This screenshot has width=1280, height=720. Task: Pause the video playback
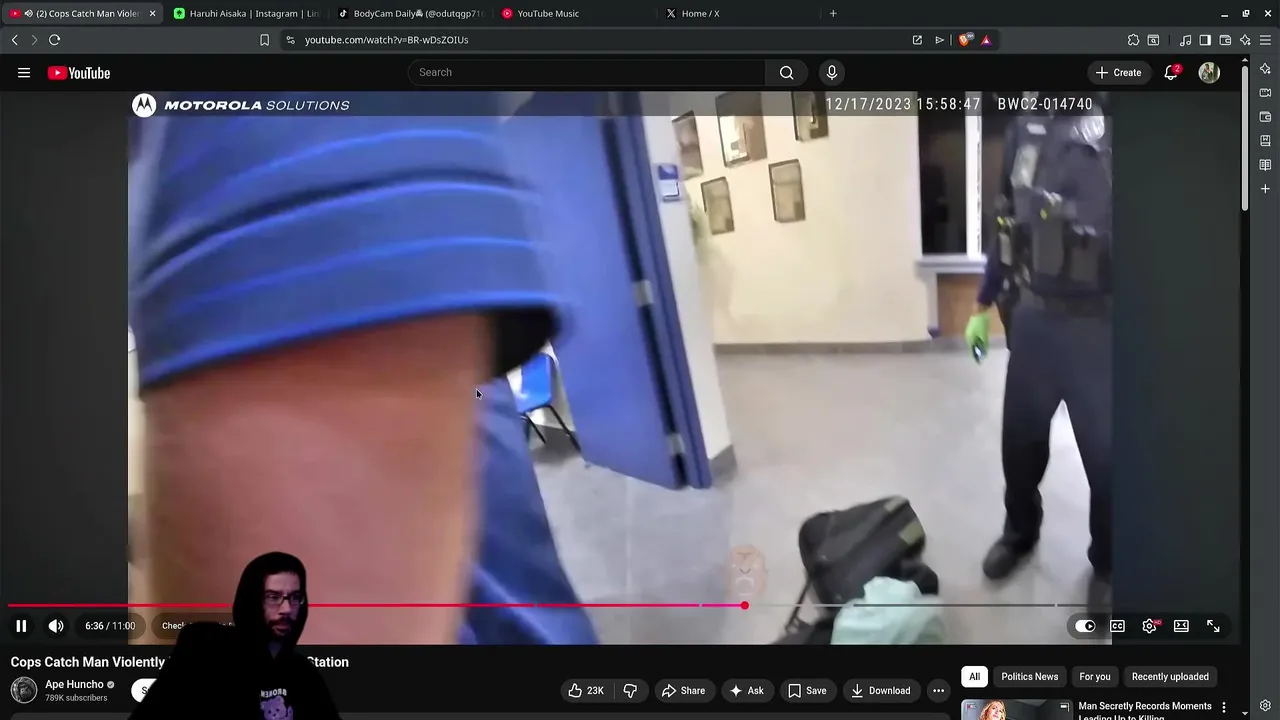coord(21,626)
